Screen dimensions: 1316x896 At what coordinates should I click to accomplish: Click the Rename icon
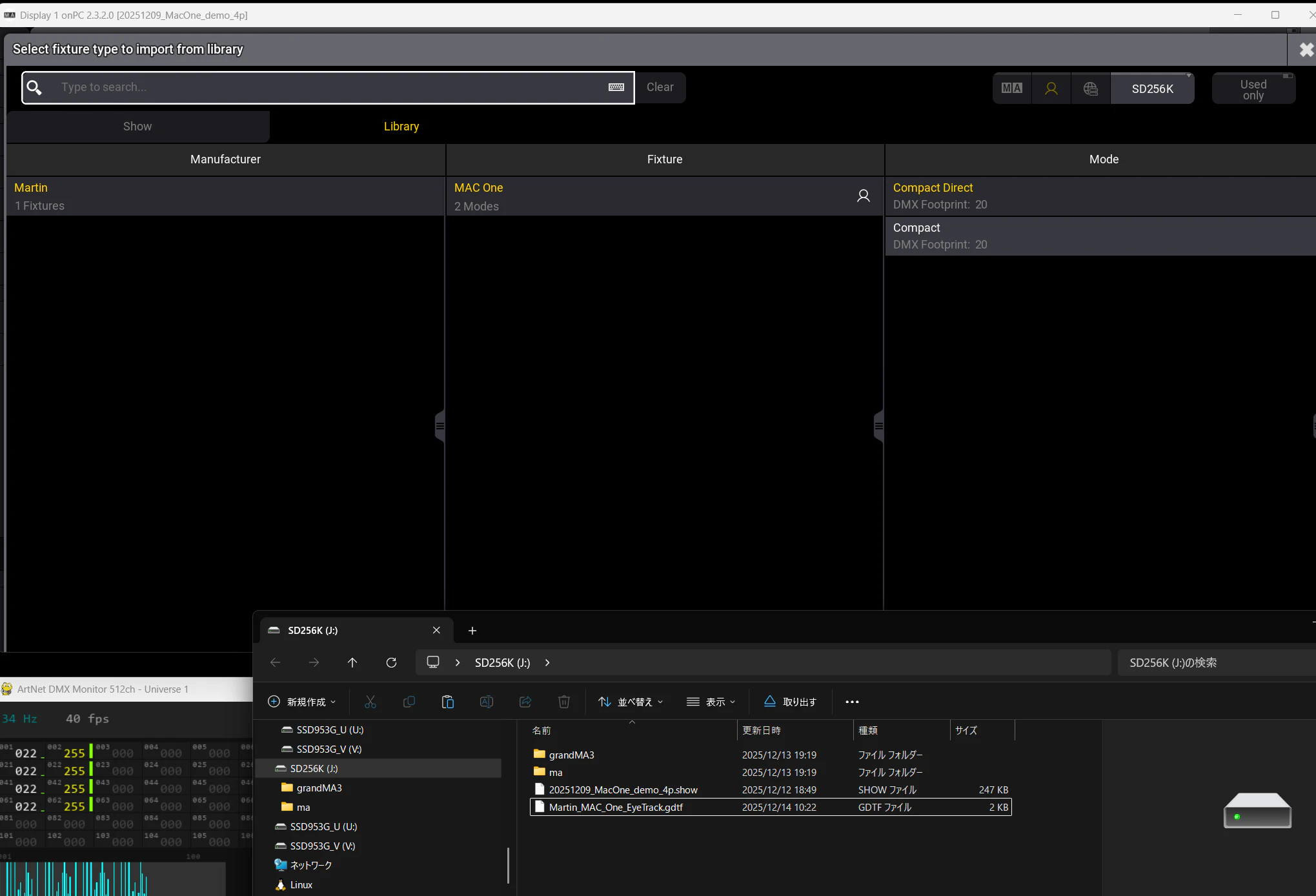487,702
